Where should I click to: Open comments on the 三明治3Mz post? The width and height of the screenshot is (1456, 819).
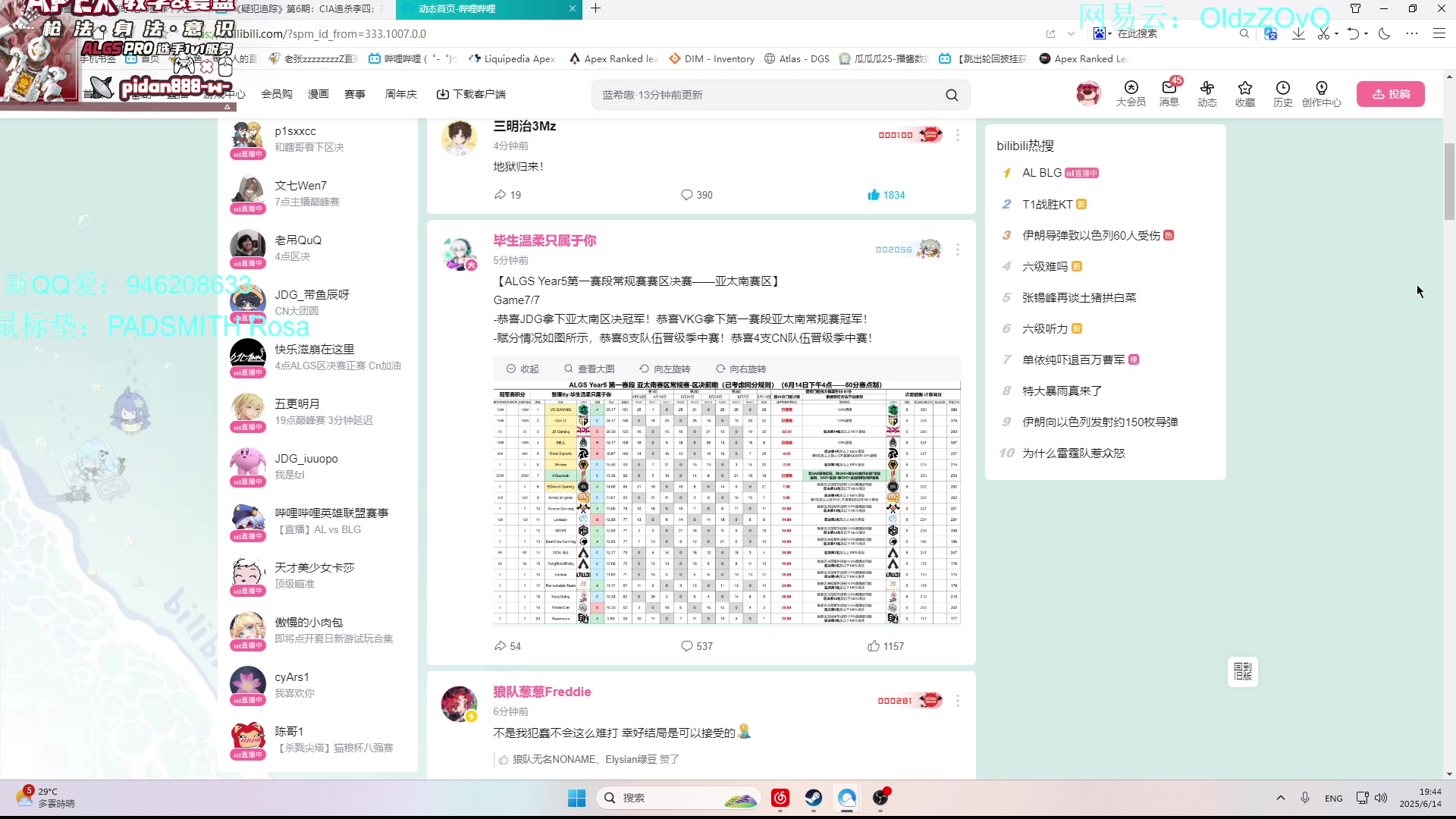[x=696, y=195]
